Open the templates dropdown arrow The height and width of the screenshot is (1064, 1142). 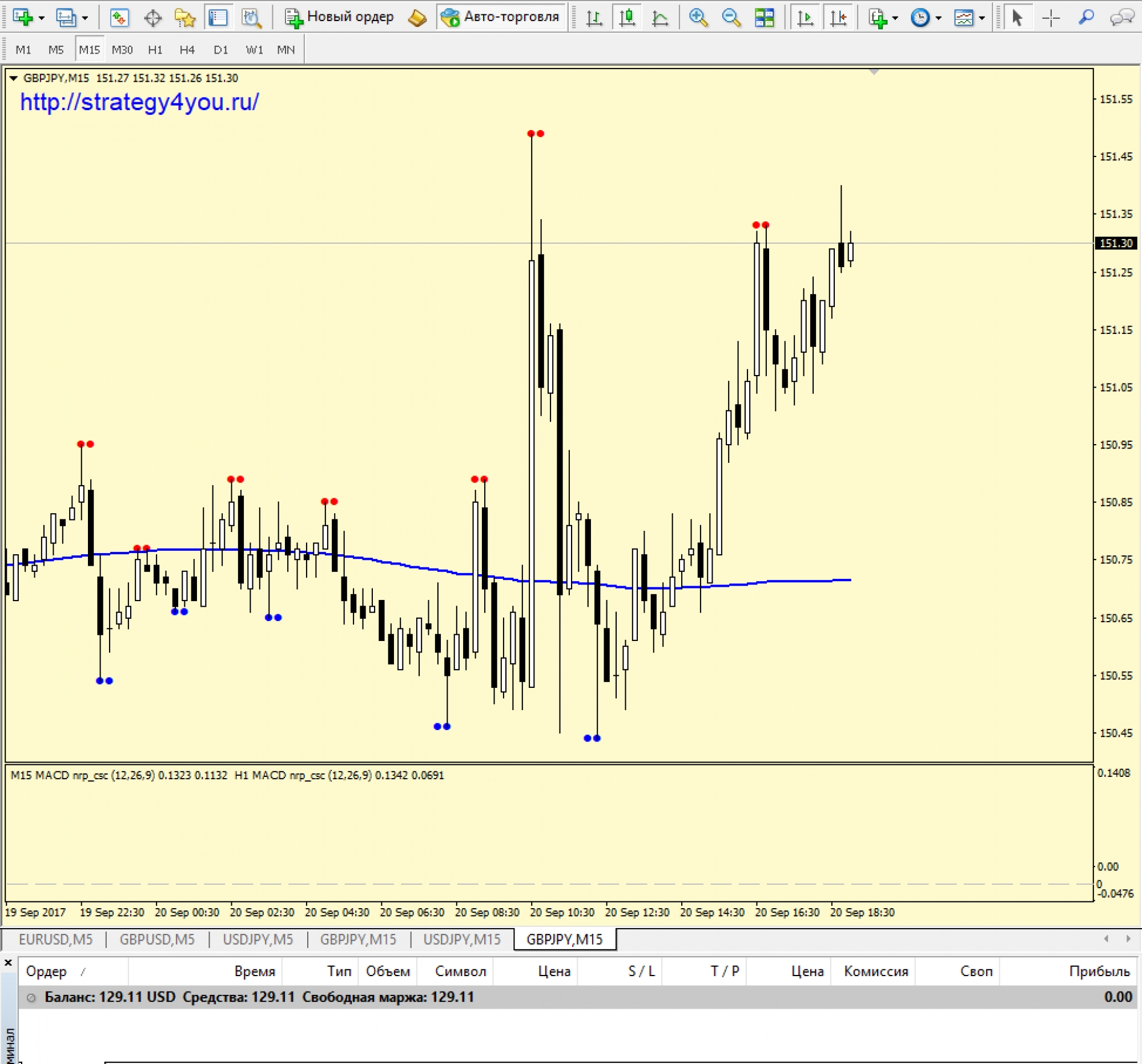pyautogui.click(x=982, y=18)
